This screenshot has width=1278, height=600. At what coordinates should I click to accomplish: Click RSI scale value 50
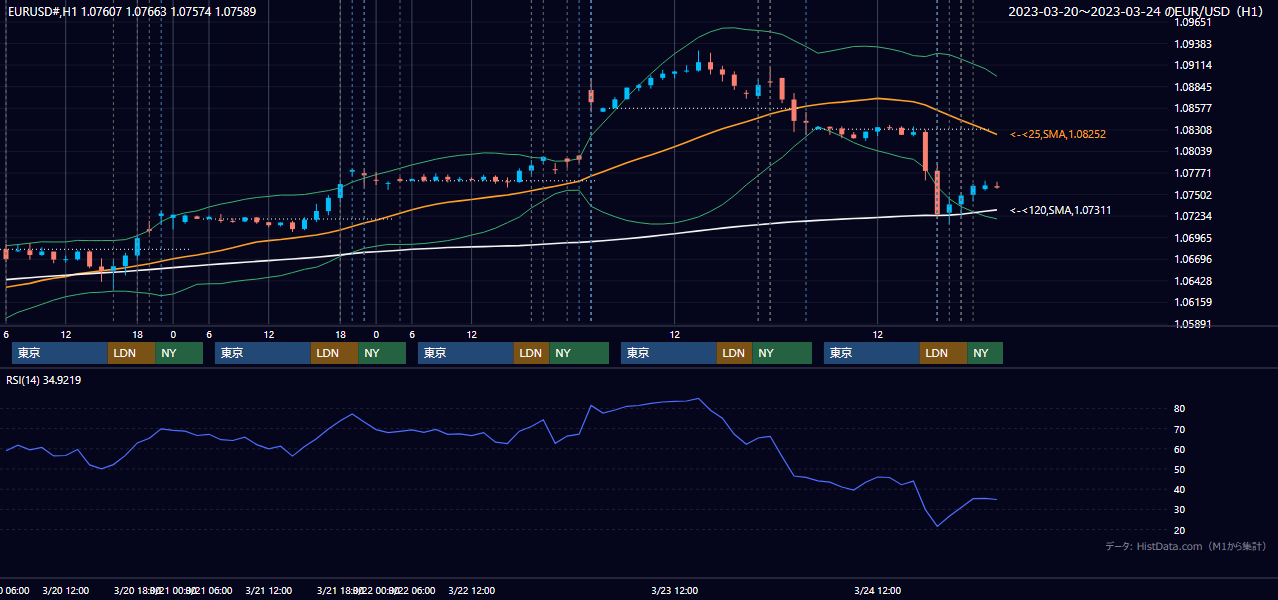[x=1180, y=469]
